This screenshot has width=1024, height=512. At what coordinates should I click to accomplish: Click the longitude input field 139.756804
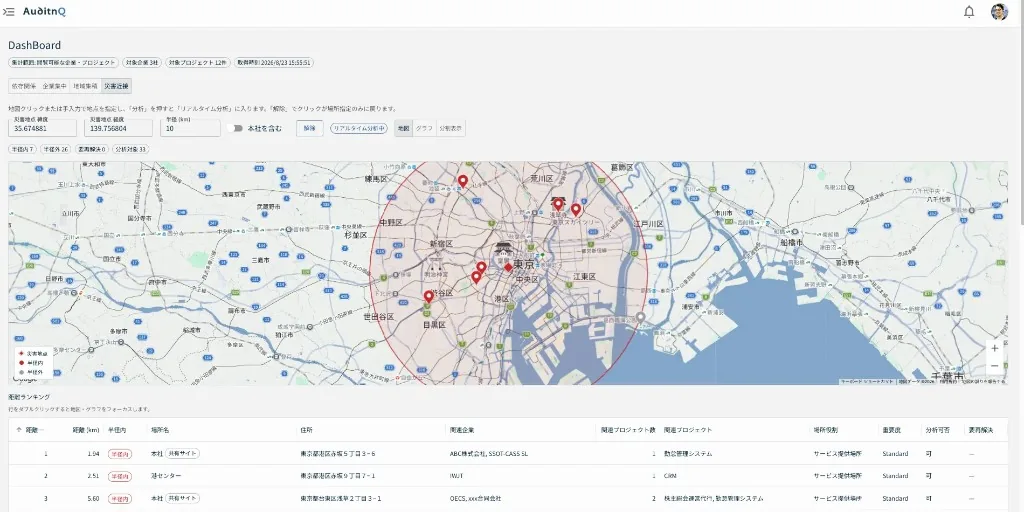point(118,128)
